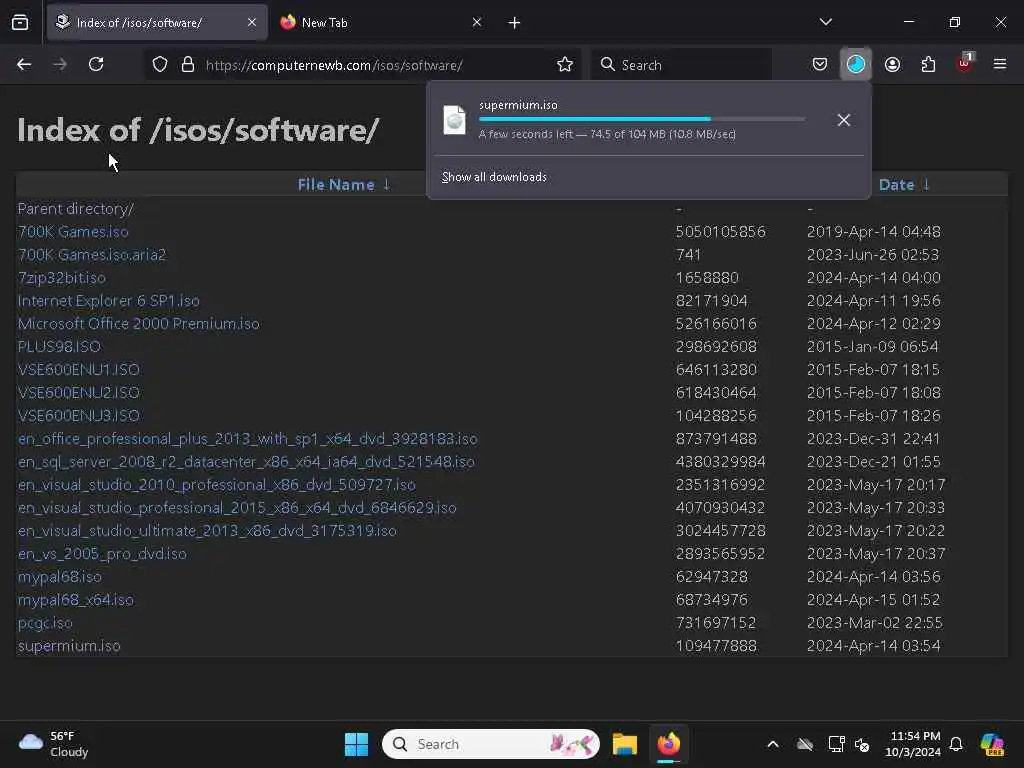The height and width of the screenshot is (768, 1024).
Task: Download VSE600ENU3.ISO
Action: tap(78, 416)
